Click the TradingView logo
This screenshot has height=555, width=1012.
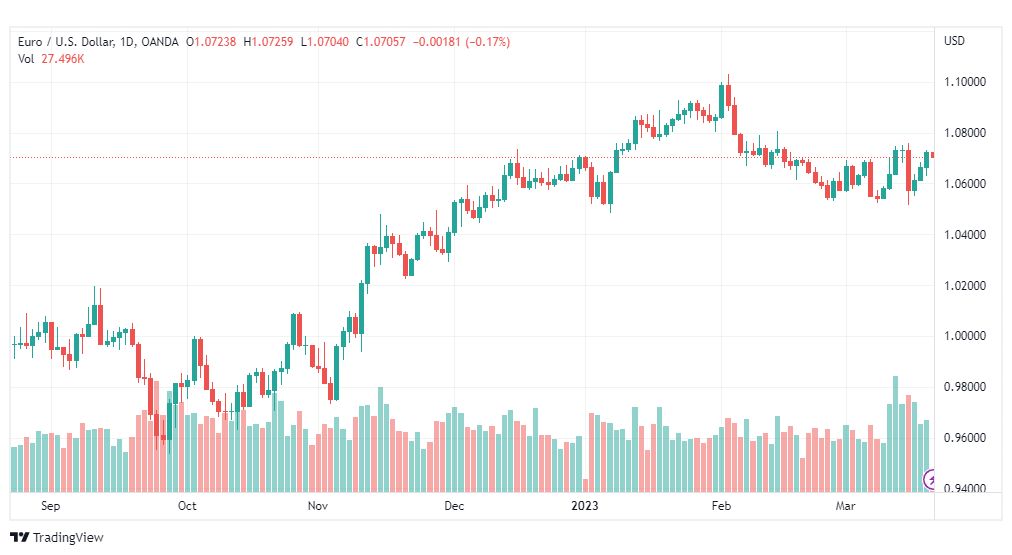57,537
